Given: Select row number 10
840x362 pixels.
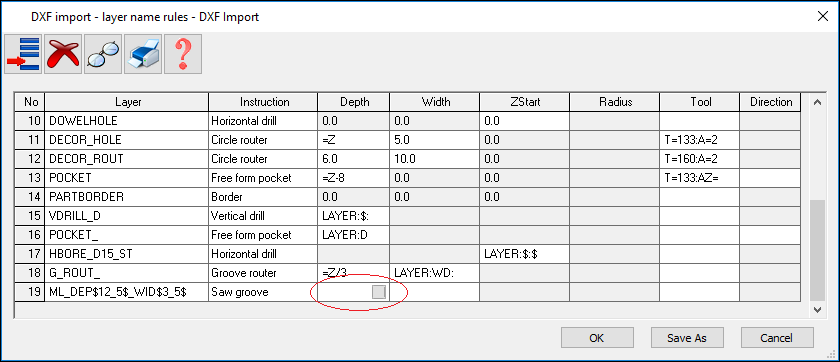Looking at the screenshot, I should click(29, 121).
